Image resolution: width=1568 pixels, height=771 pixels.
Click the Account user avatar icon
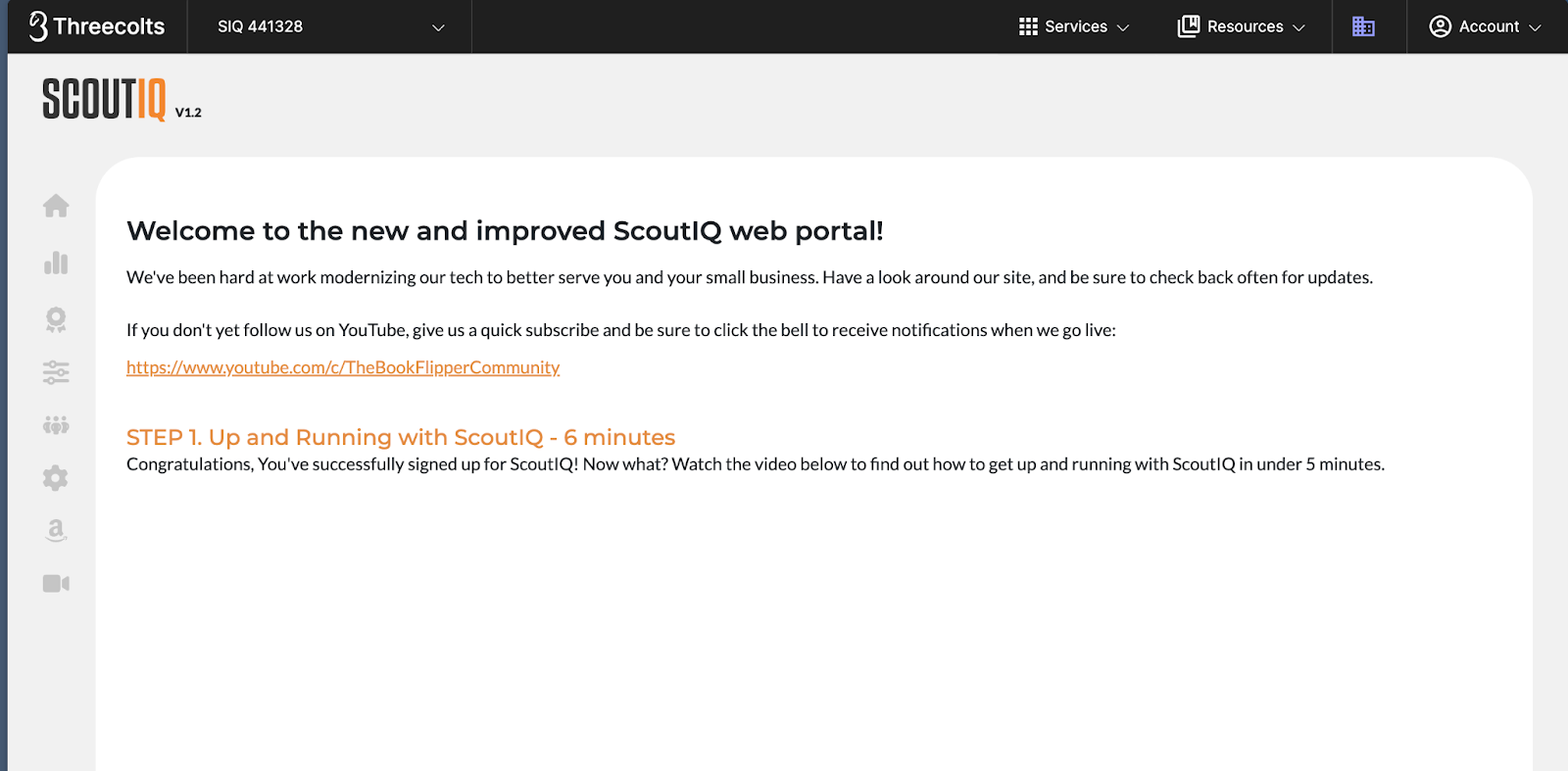(1440, 26)
